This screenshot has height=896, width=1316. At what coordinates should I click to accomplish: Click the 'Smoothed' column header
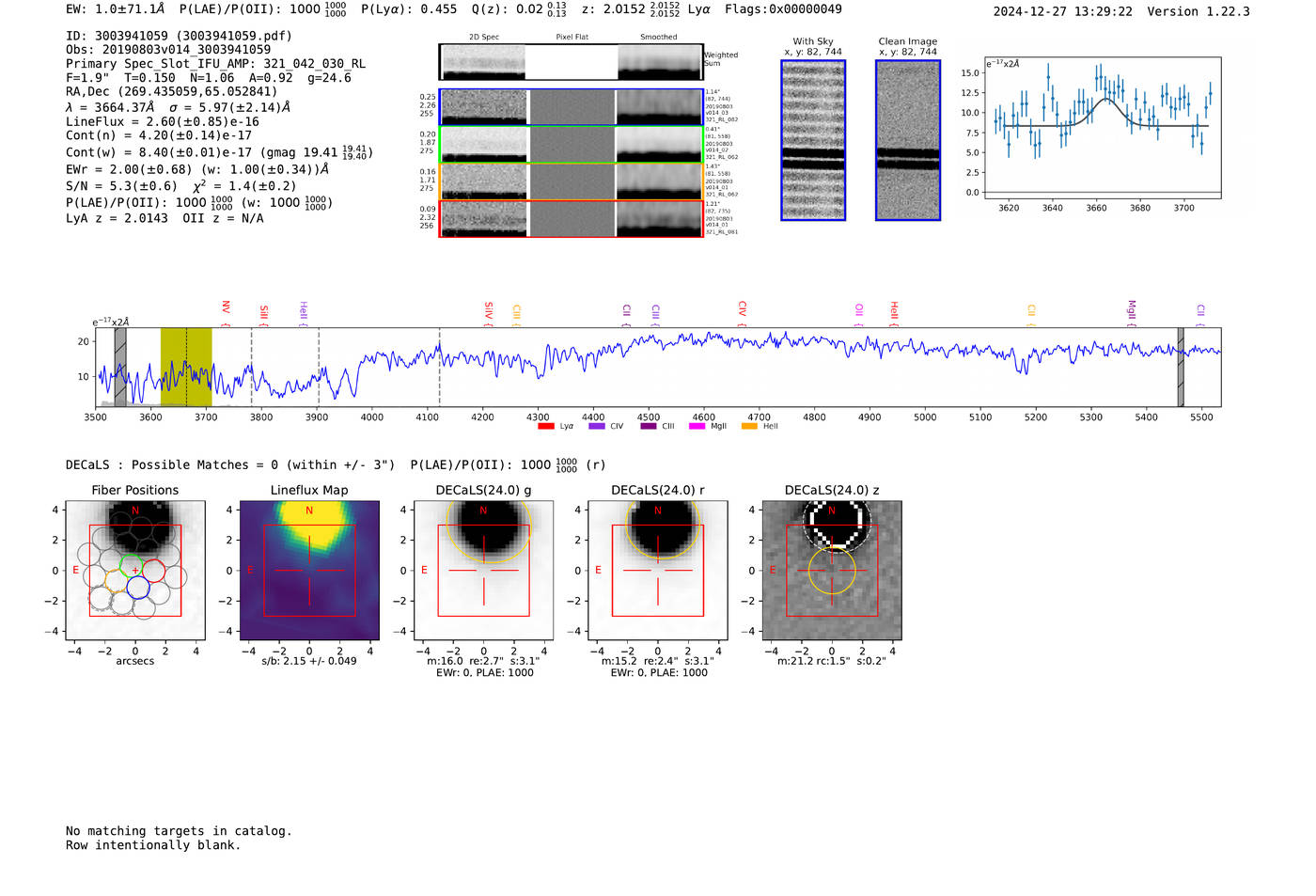pos(659,37)
